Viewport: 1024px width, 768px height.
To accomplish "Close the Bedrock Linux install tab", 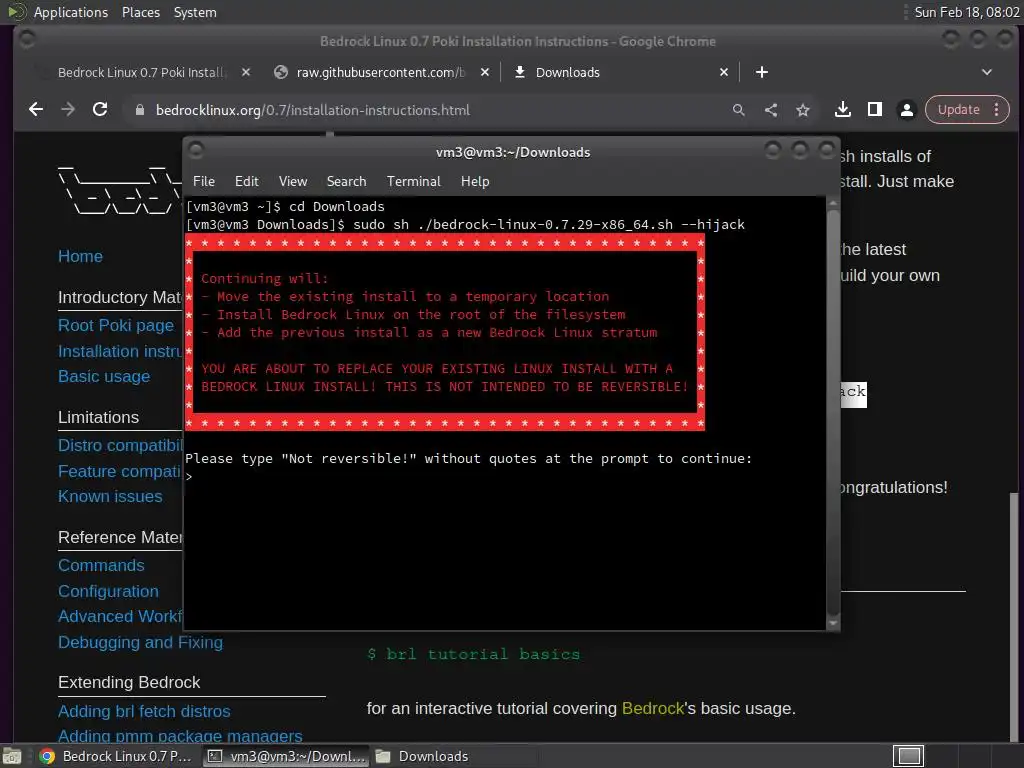I will 246,72.
